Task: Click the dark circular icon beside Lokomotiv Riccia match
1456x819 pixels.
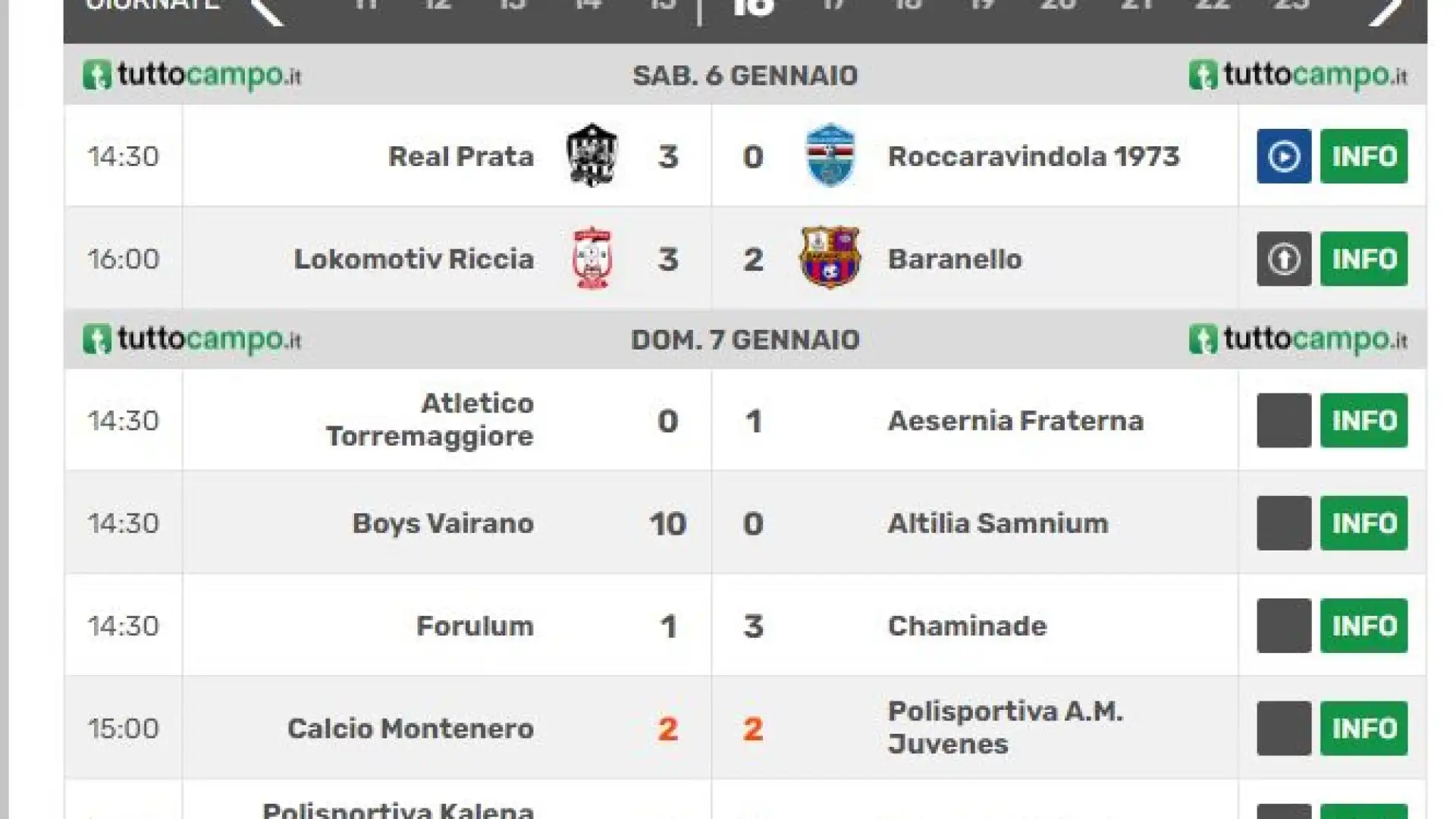Action: pos(1283,259)
